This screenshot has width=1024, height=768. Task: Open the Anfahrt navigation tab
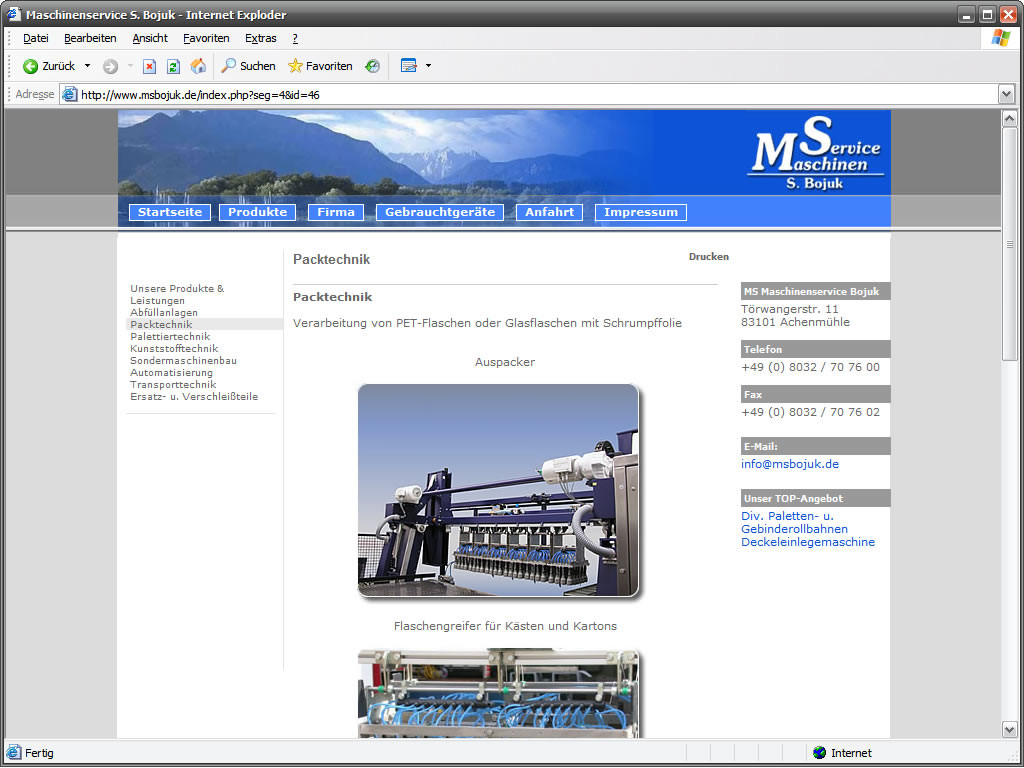pos(549,212)
